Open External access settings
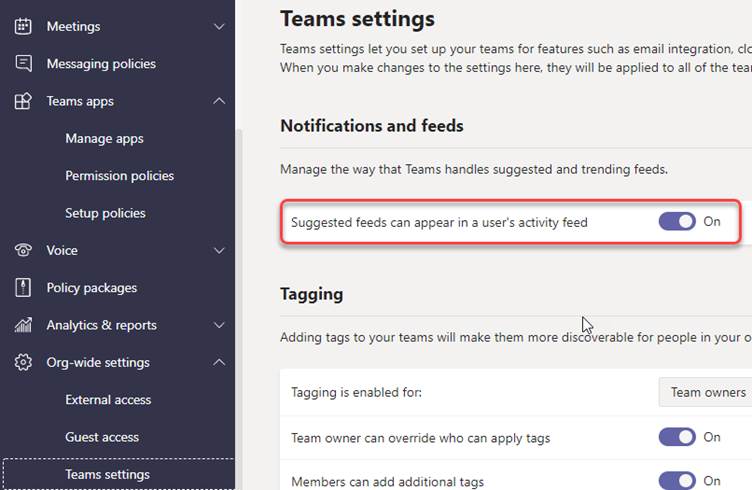Screen dimensions: 752x490 [x=108, y=400]
